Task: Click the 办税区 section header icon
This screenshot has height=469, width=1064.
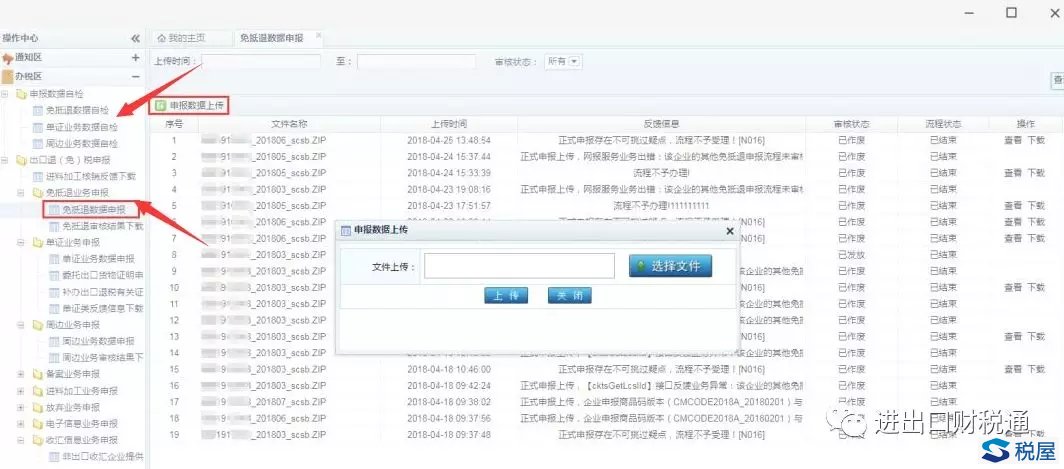Action: [7, 77]
